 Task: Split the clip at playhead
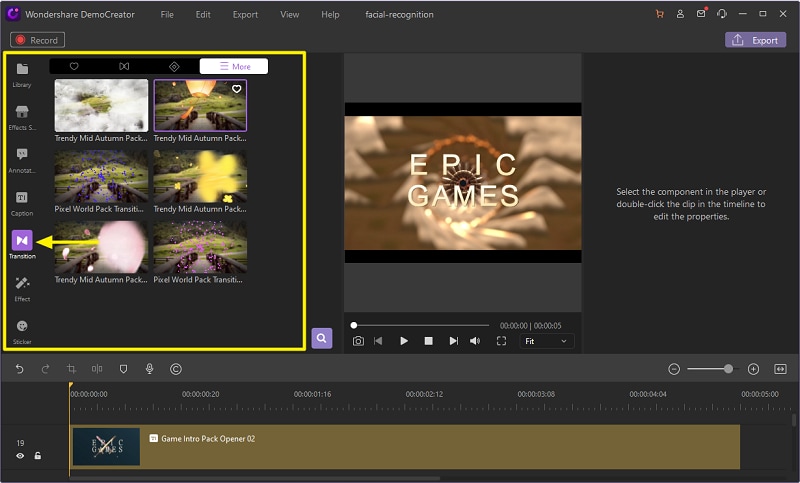coord(97,369)
